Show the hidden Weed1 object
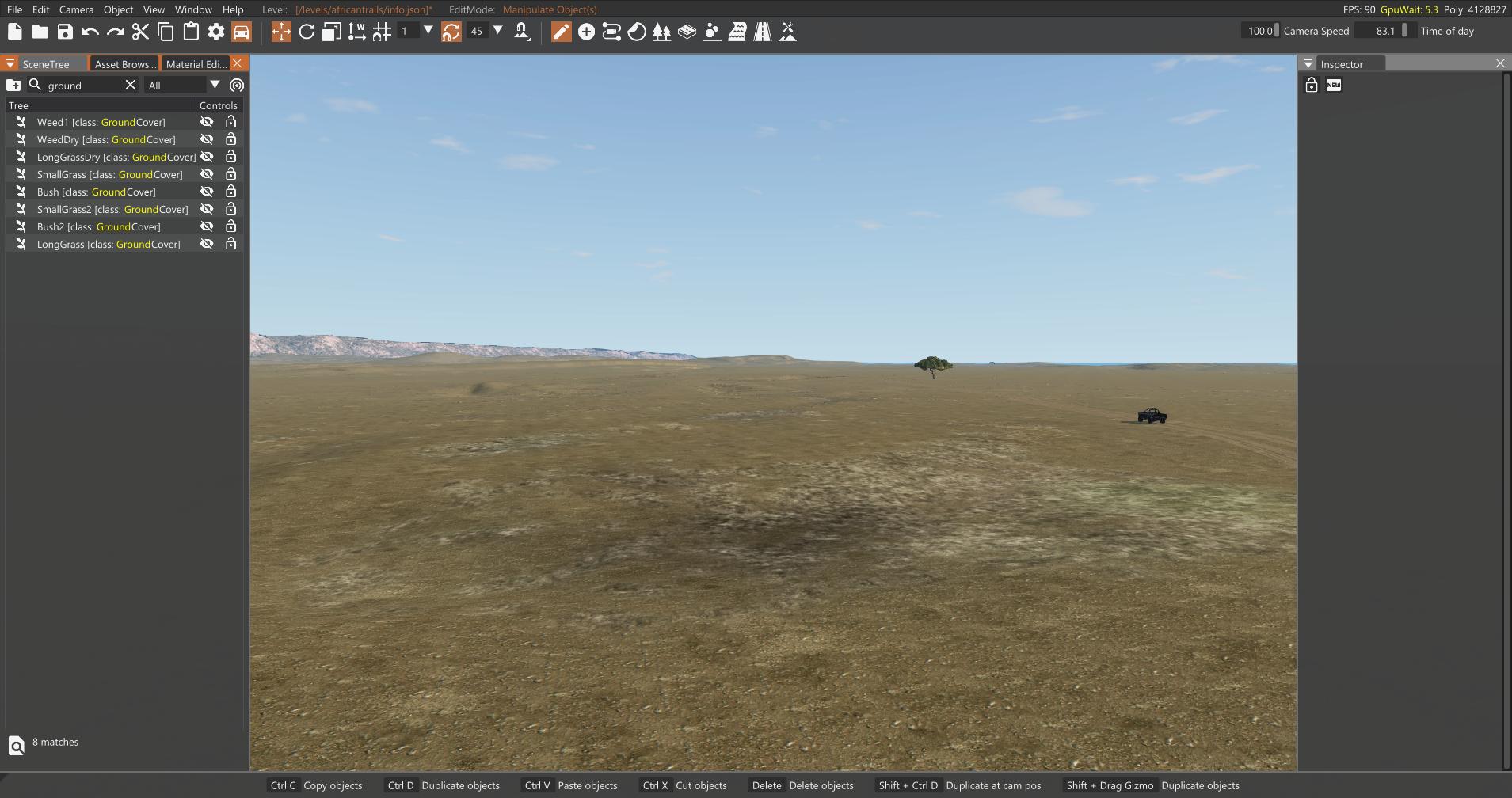Viewport: 1512px width, 798px height. pos(207,122)
